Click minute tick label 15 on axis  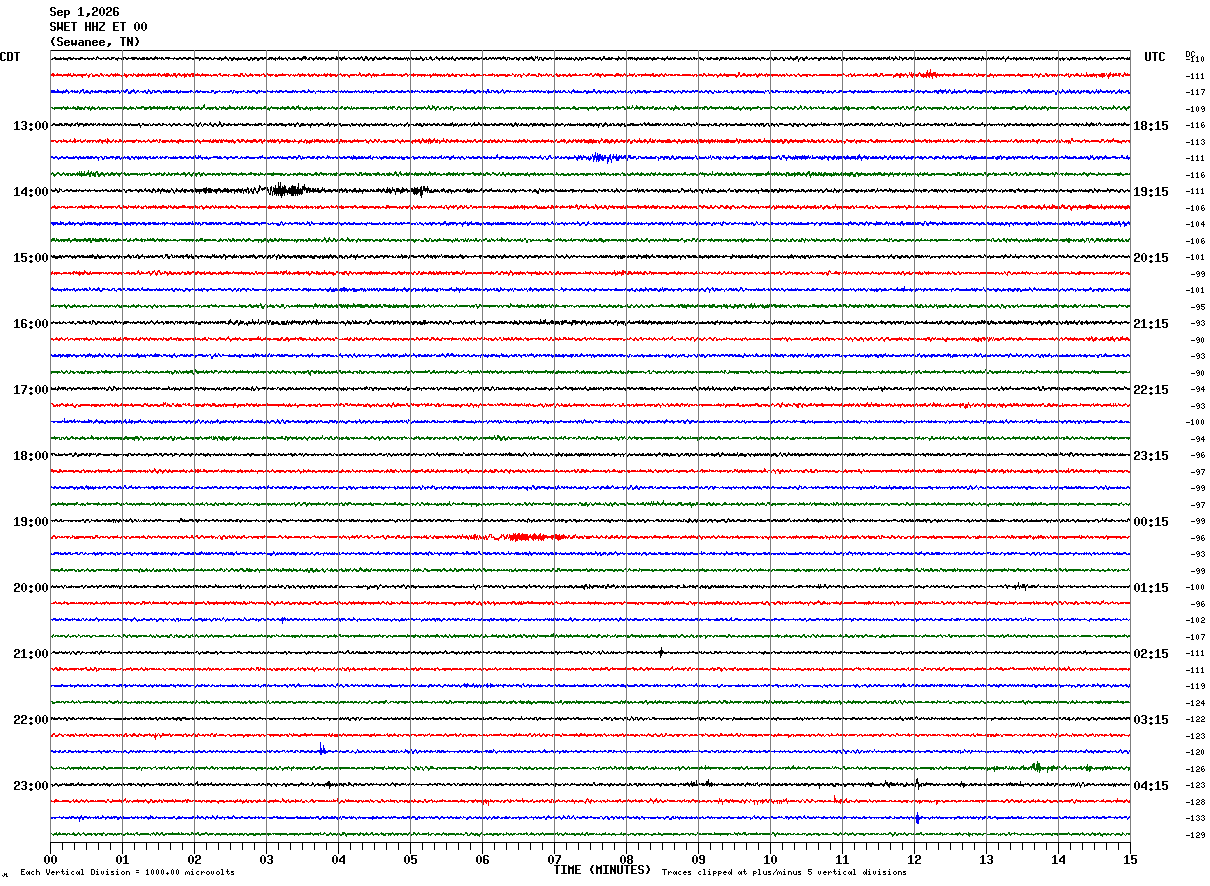(1129, 859)
